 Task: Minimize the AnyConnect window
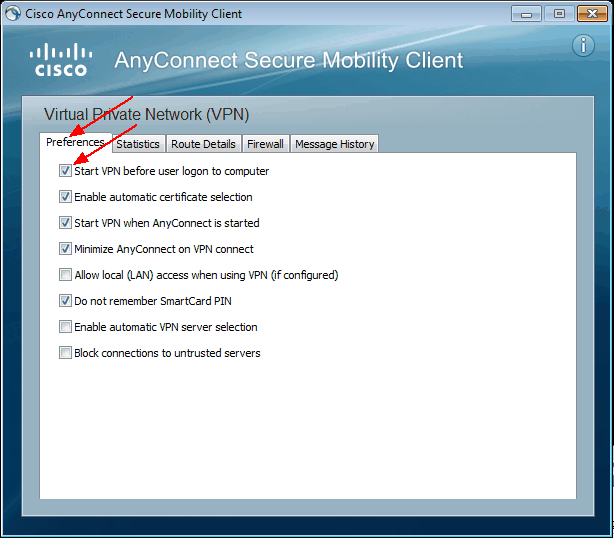click(526, 14)
